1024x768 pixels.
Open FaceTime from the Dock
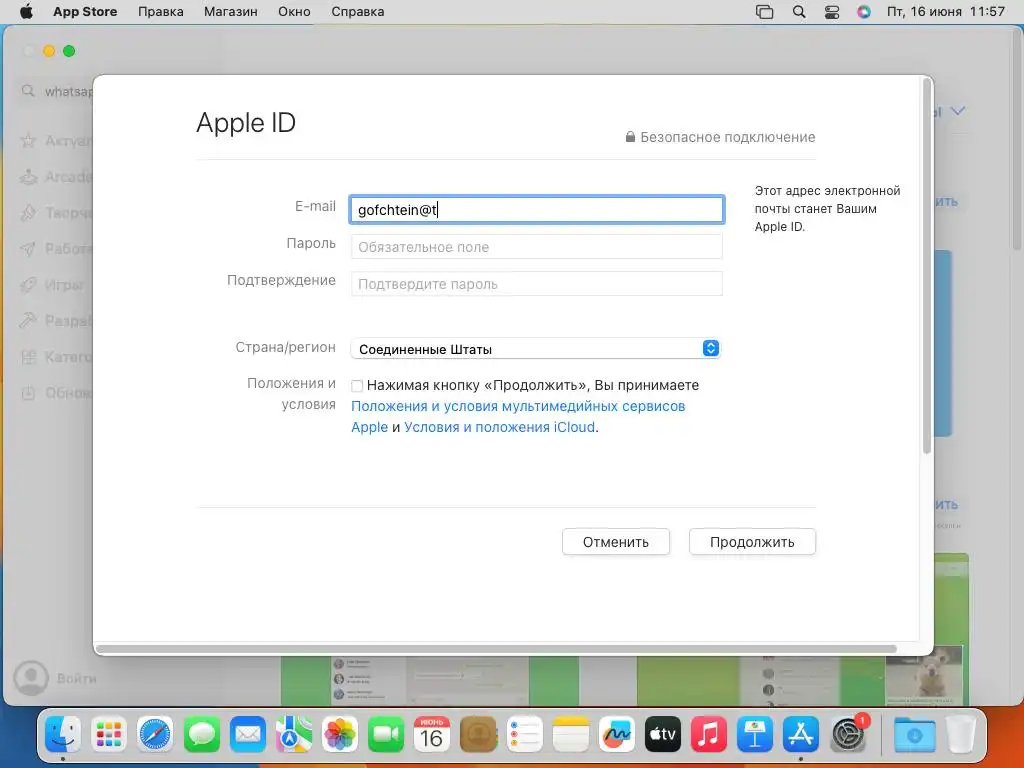coord(386,735)
